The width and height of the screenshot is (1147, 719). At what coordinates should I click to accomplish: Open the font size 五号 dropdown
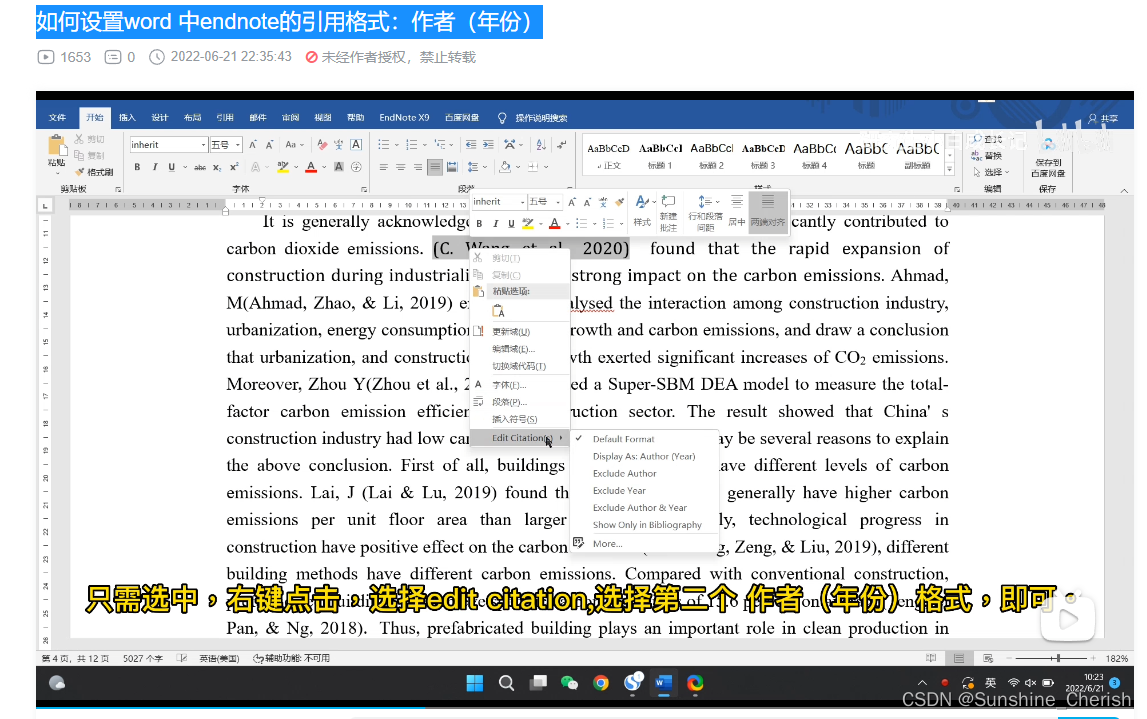tap(237, 144)
